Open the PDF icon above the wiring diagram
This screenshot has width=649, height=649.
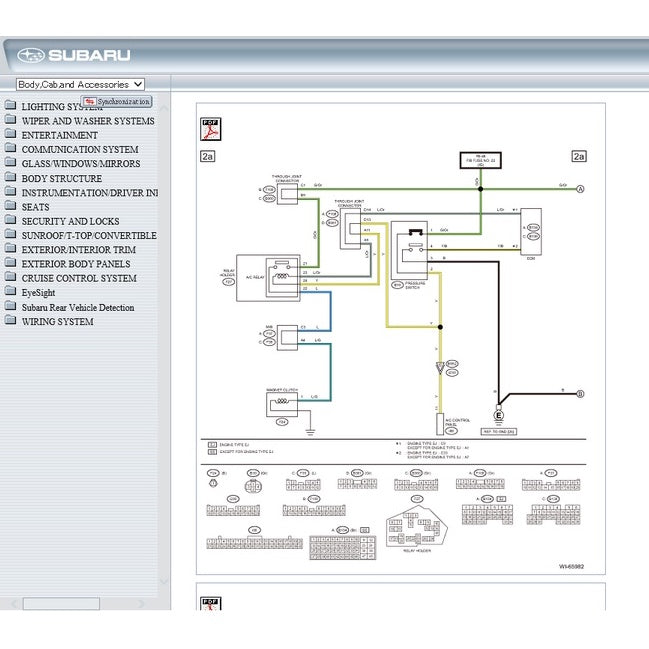(x=211, y=128)
